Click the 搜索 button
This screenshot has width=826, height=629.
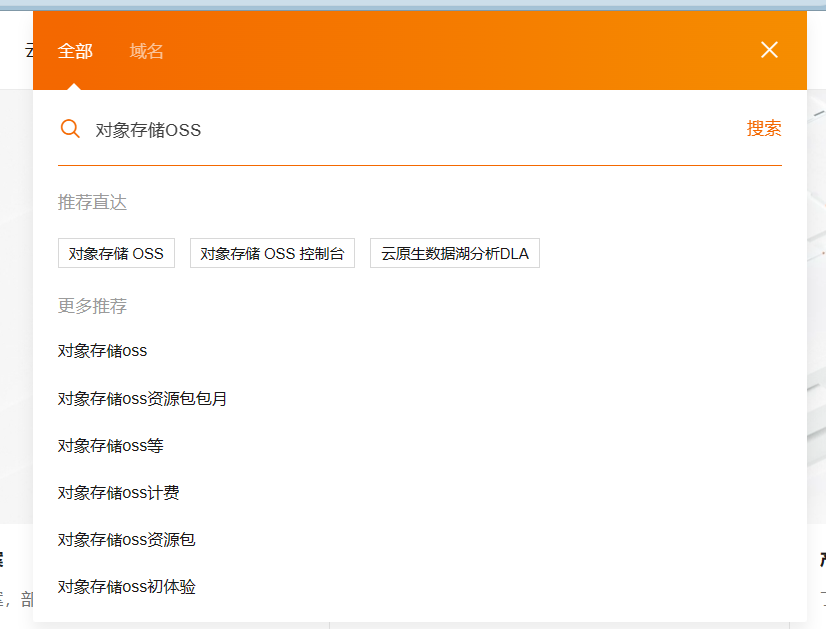[764, 129]
